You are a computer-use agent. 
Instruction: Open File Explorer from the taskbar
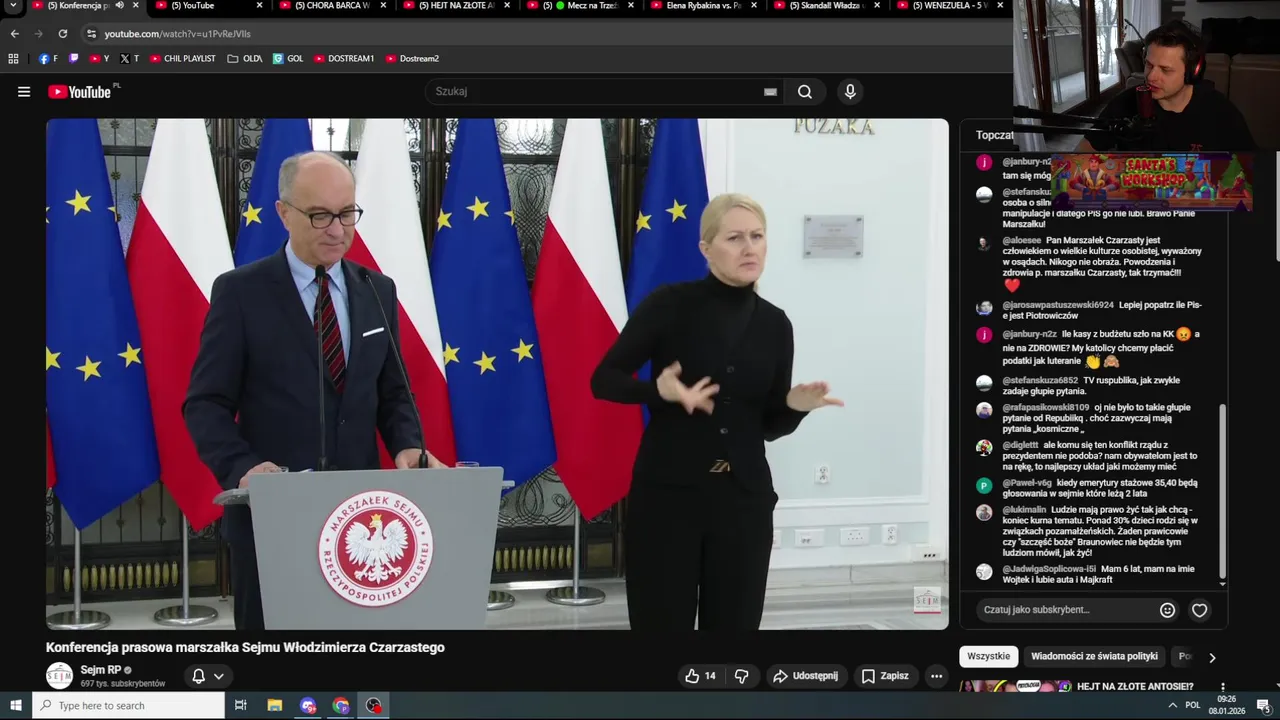(x=275, y=706)
